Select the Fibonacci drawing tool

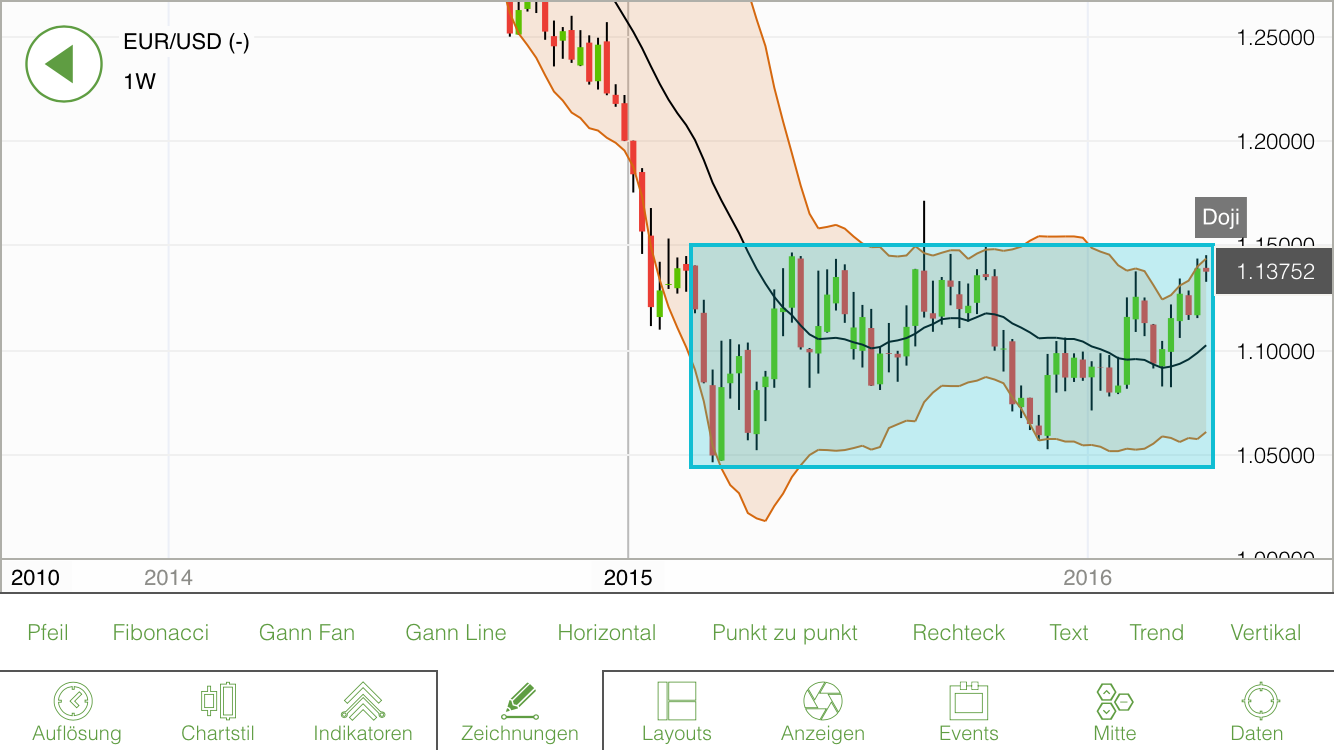160,632
